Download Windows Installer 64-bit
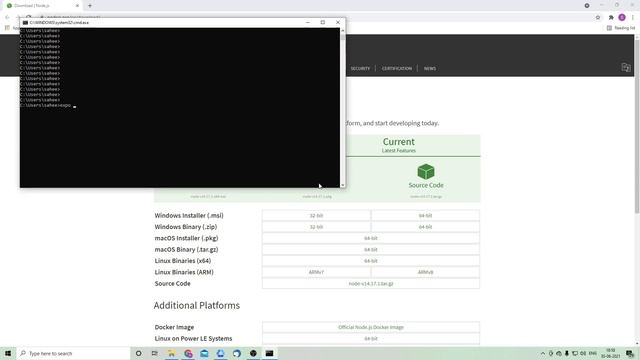 [425, 216]
